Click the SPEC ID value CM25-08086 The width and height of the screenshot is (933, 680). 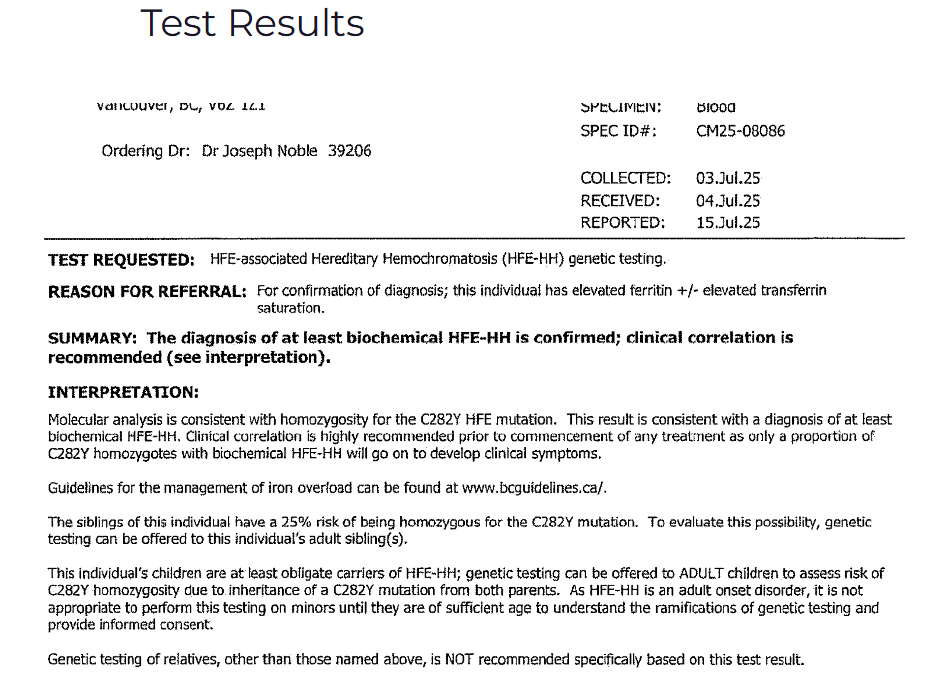coord(740,131)
